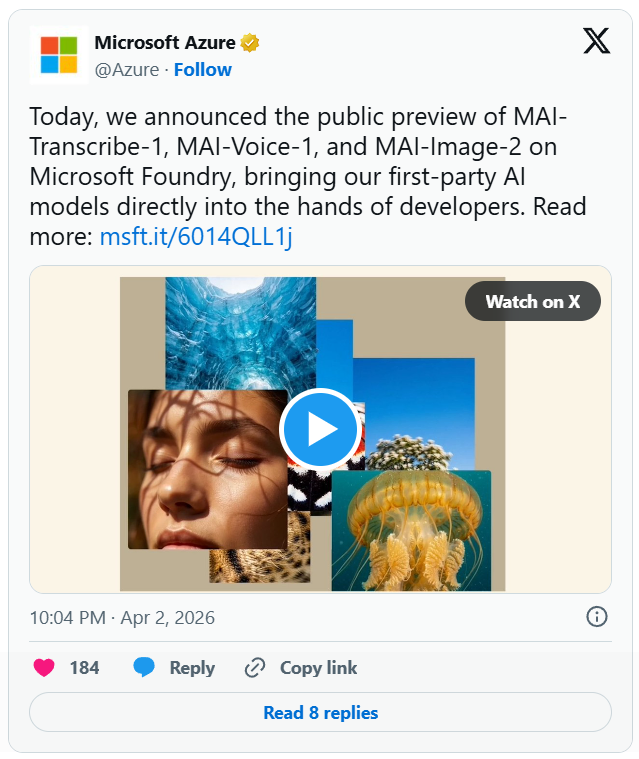Open the msft.it/6014QLL1j link
The image size is (639, 759).
196,236
